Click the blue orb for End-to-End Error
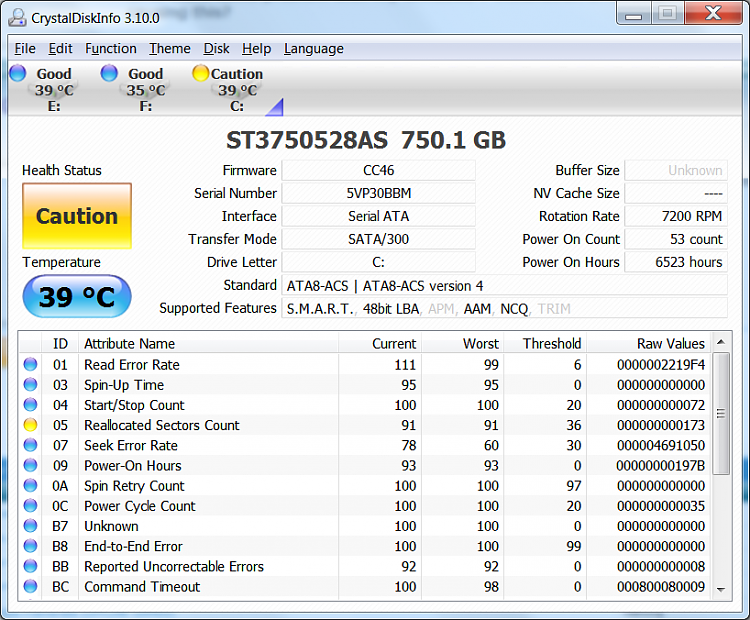Screen dimensions: 750x620 coord(30,546)
